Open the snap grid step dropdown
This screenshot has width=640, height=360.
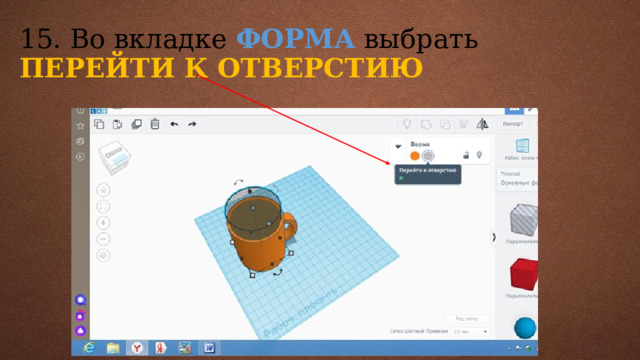point(470,331)
